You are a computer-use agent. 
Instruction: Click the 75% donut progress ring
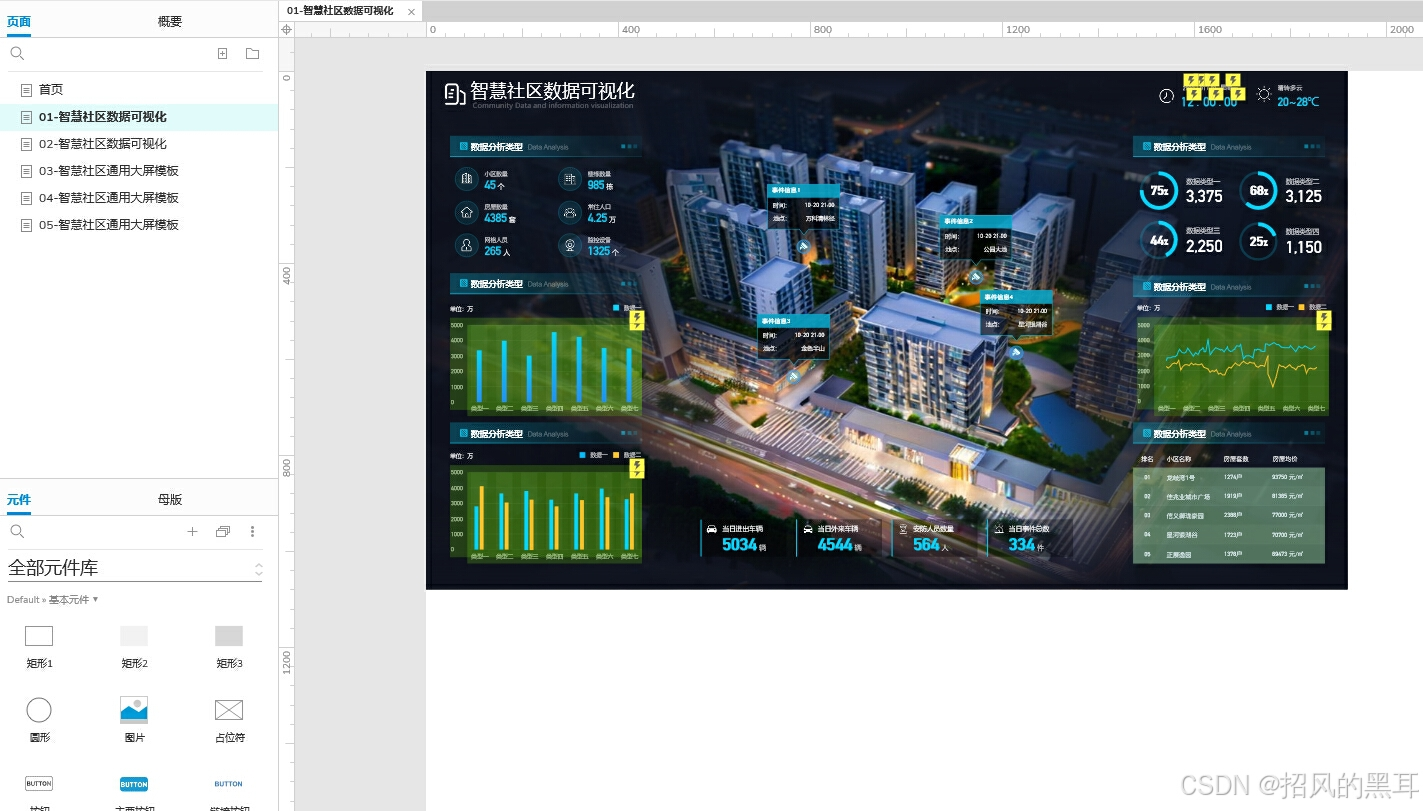pyautogui.click(x=1159, y=191)
